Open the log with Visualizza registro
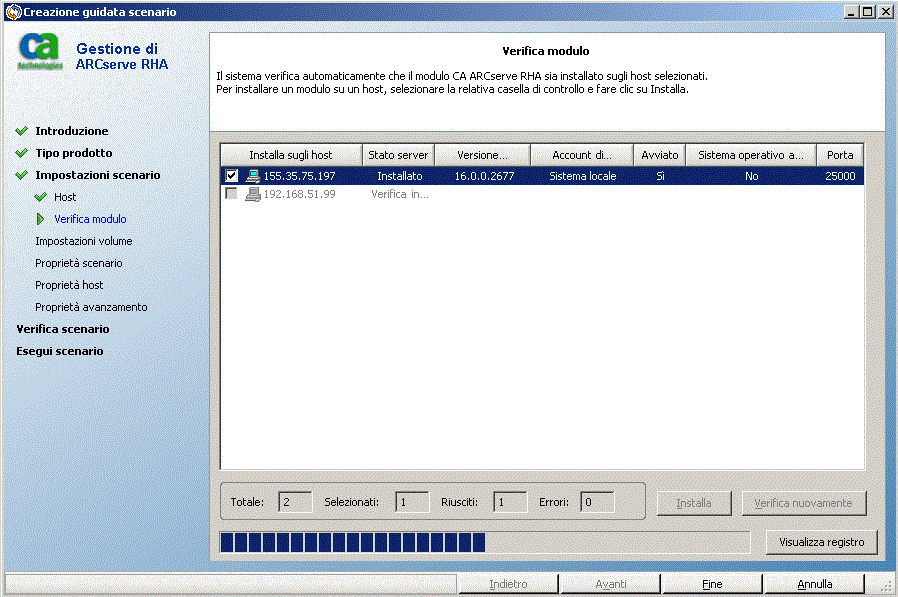Viewport: 898px width, 597px height. pos(821,542)
